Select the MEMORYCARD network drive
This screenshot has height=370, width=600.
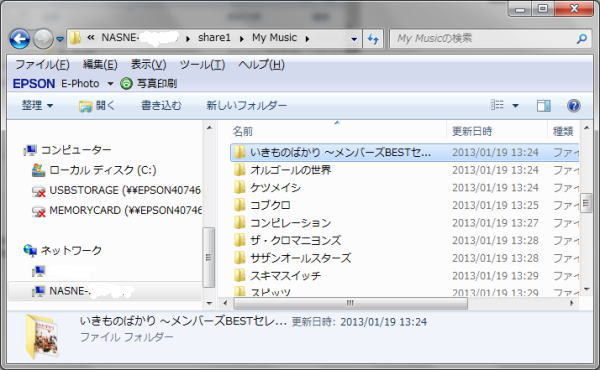point(117,210)
